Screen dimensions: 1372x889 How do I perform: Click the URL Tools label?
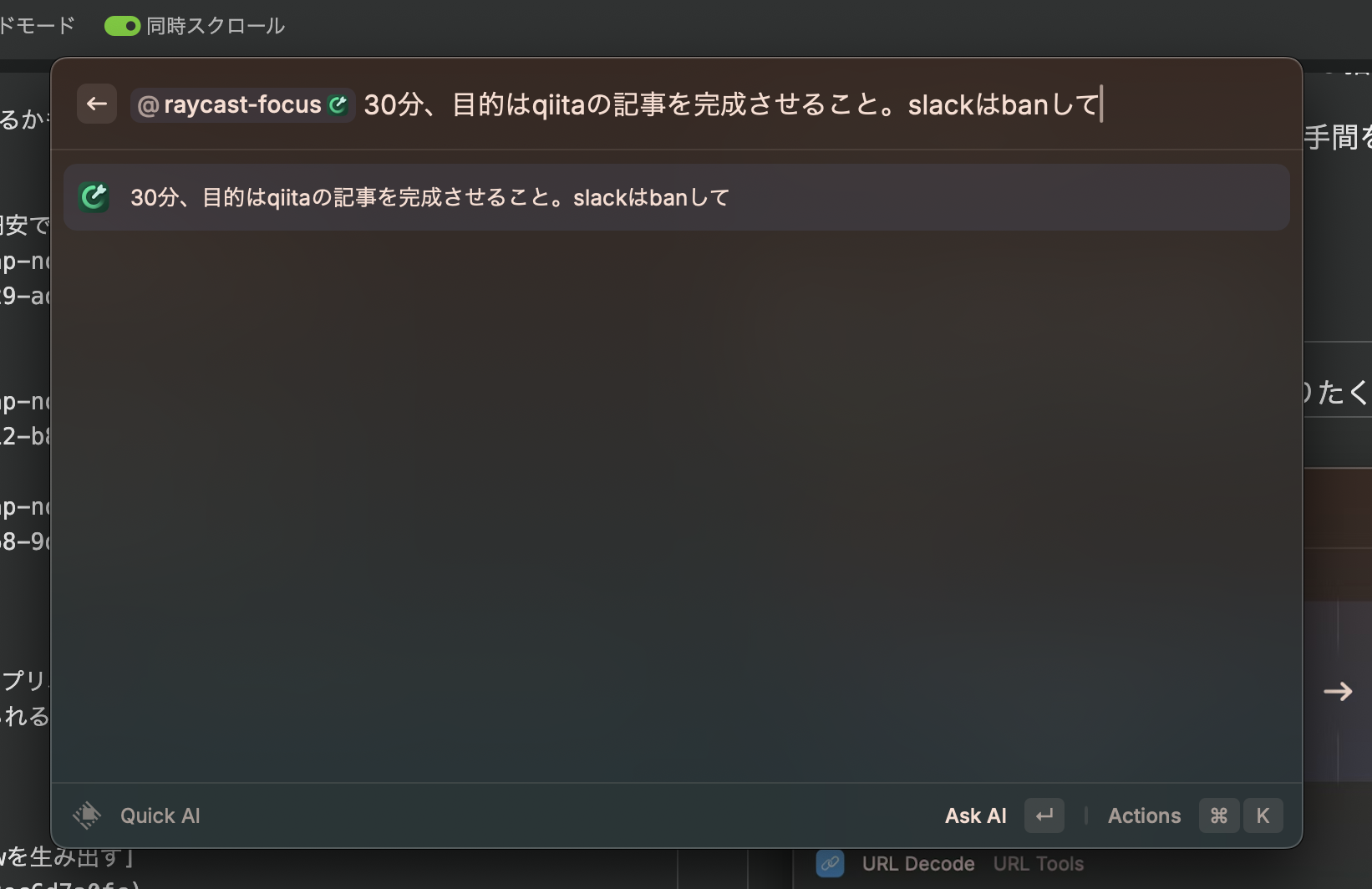(x=1039, y=864)
